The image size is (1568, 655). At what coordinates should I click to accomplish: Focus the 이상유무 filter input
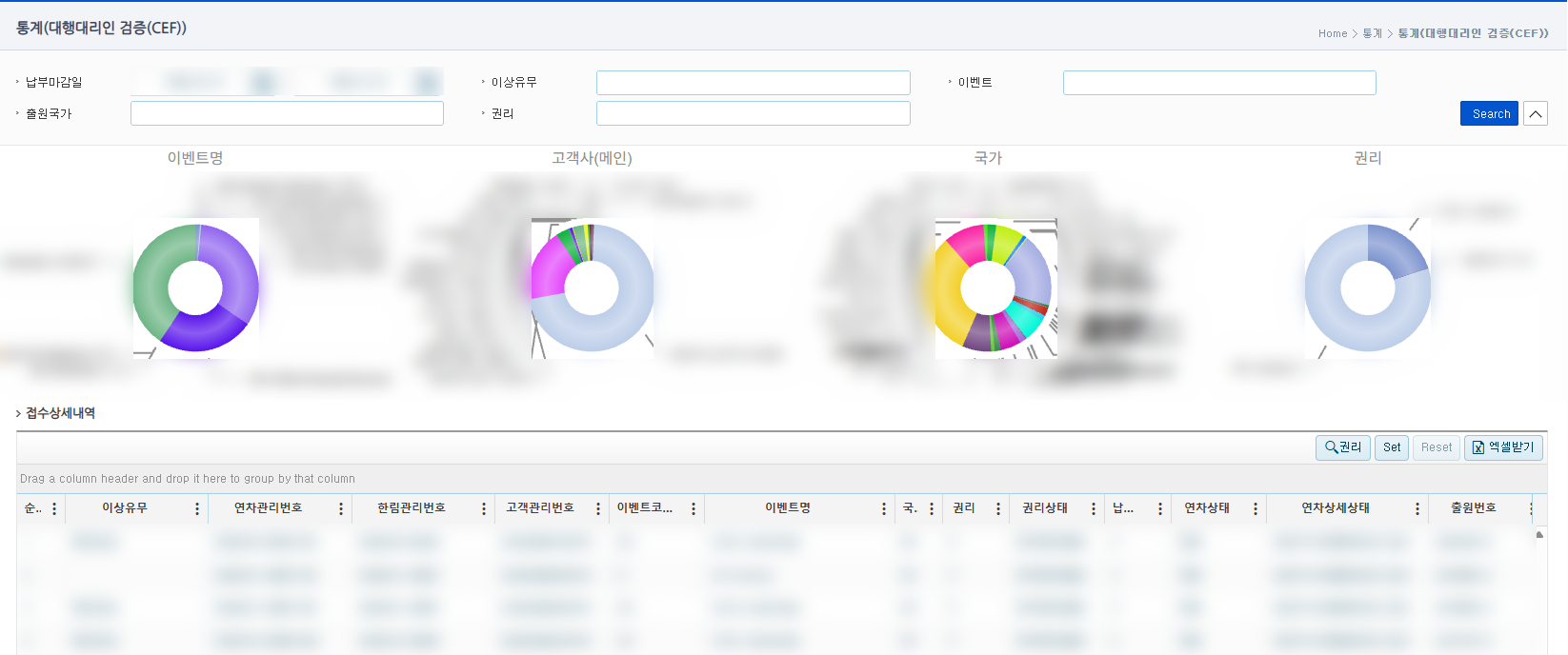click(754, 83)
